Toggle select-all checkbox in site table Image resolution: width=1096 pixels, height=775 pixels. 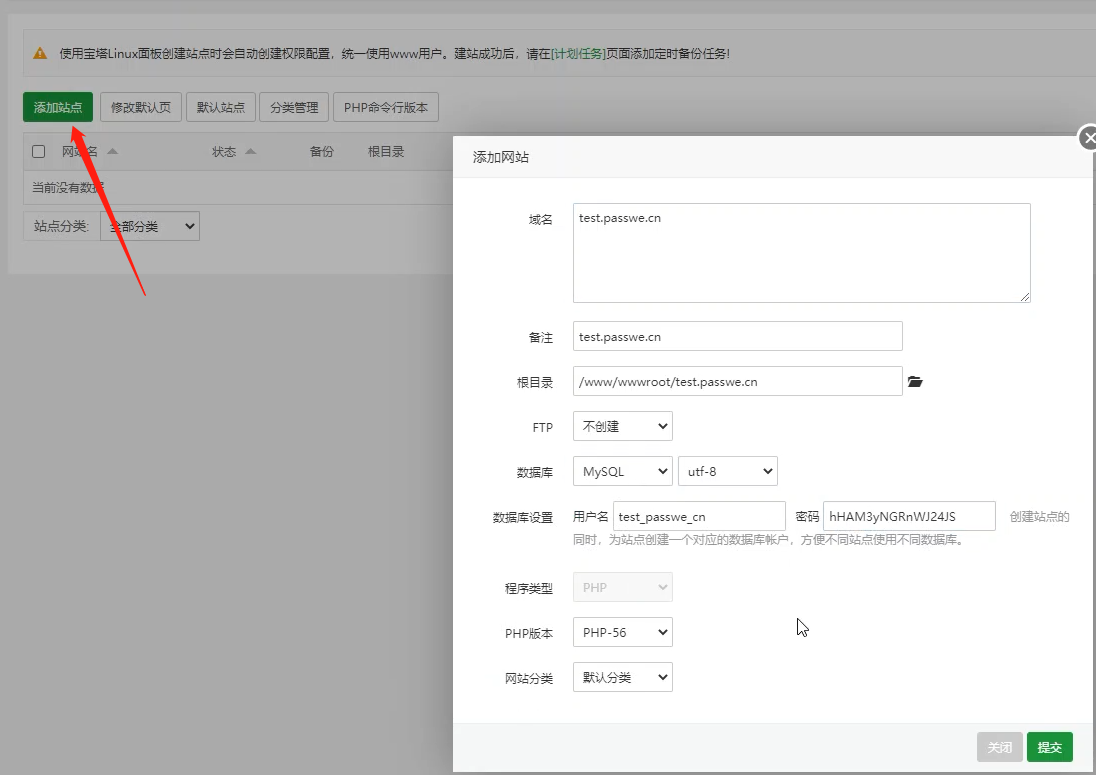pyautogui.click(x=38, y=152)
